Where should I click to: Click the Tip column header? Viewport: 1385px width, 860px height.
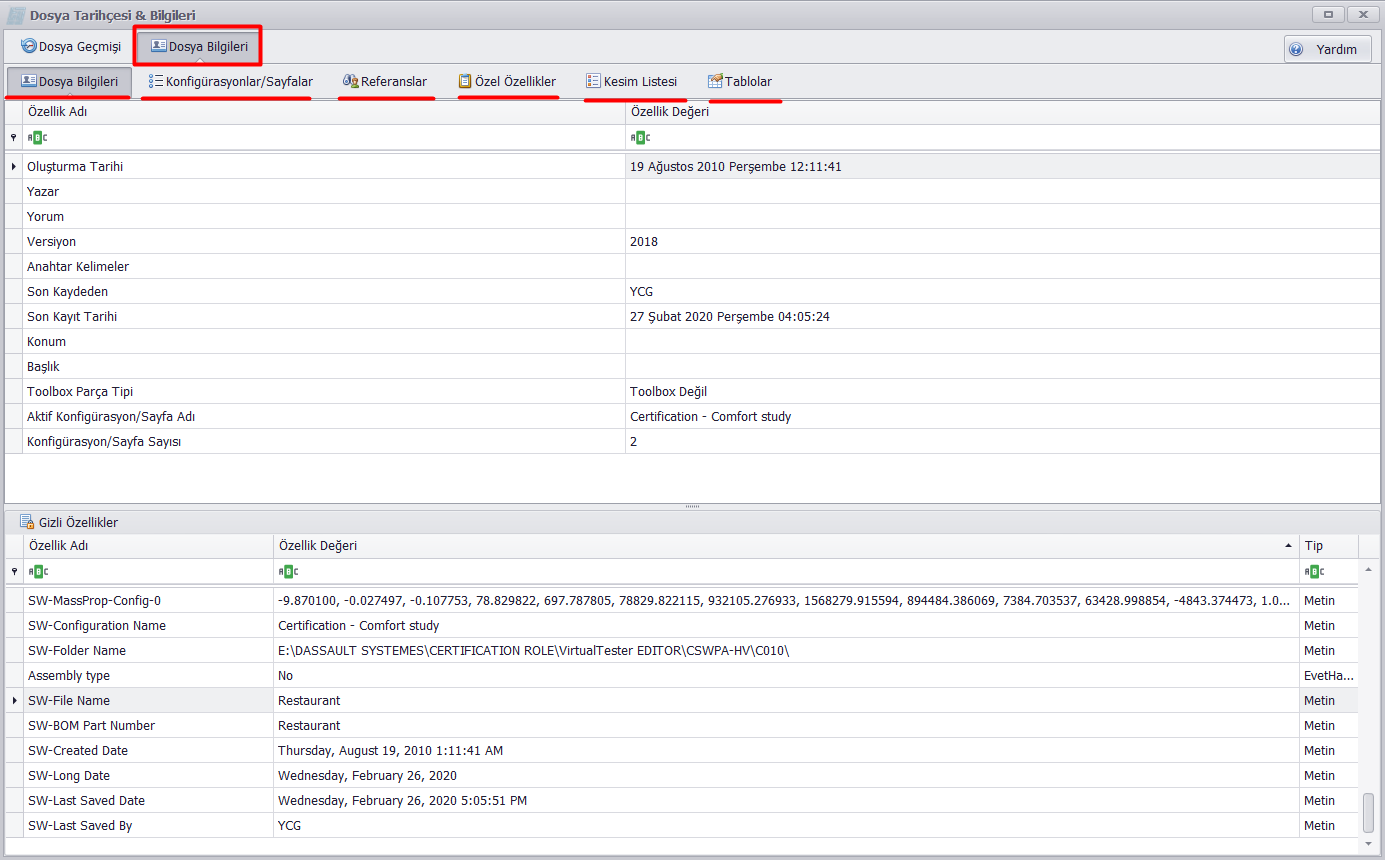pos(1329,546)
